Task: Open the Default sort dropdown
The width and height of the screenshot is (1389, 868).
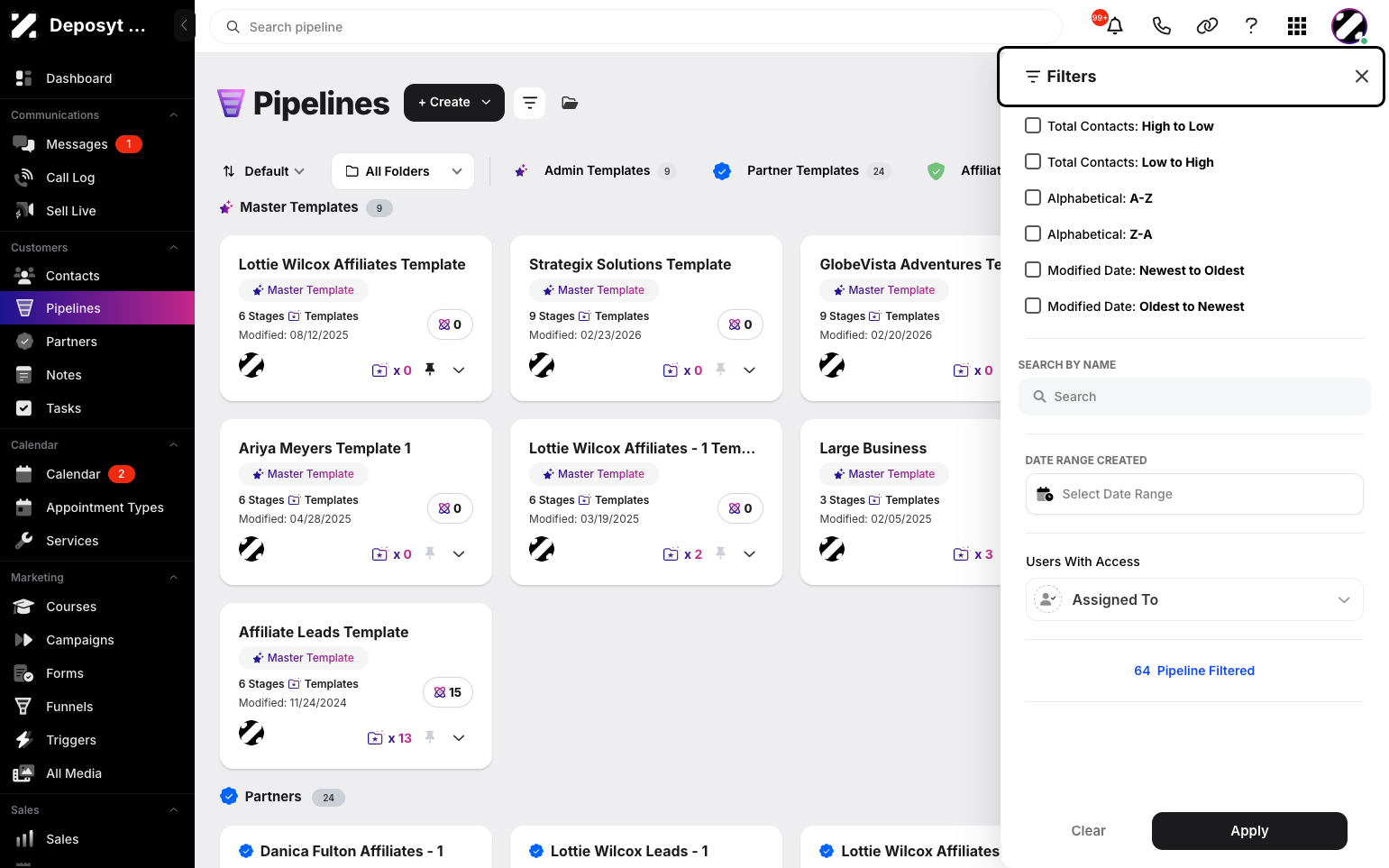Action: click(x=263, y=171)
